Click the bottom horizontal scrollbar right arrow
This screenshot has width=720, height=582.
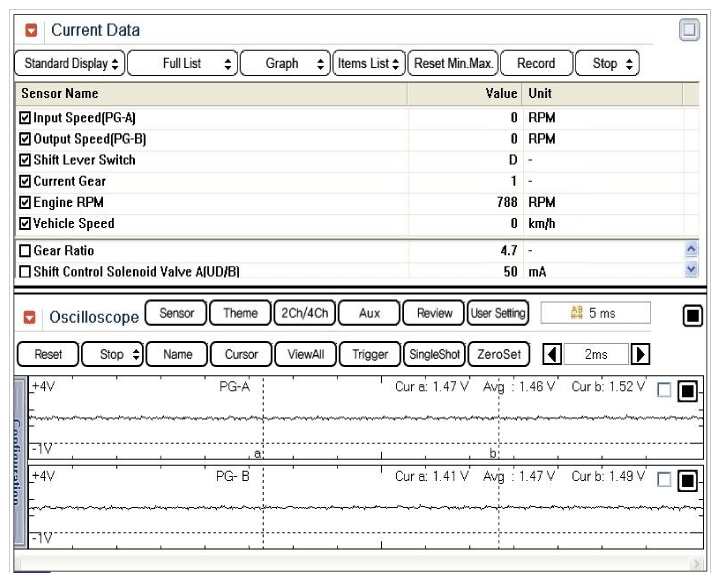pos(697,563)
